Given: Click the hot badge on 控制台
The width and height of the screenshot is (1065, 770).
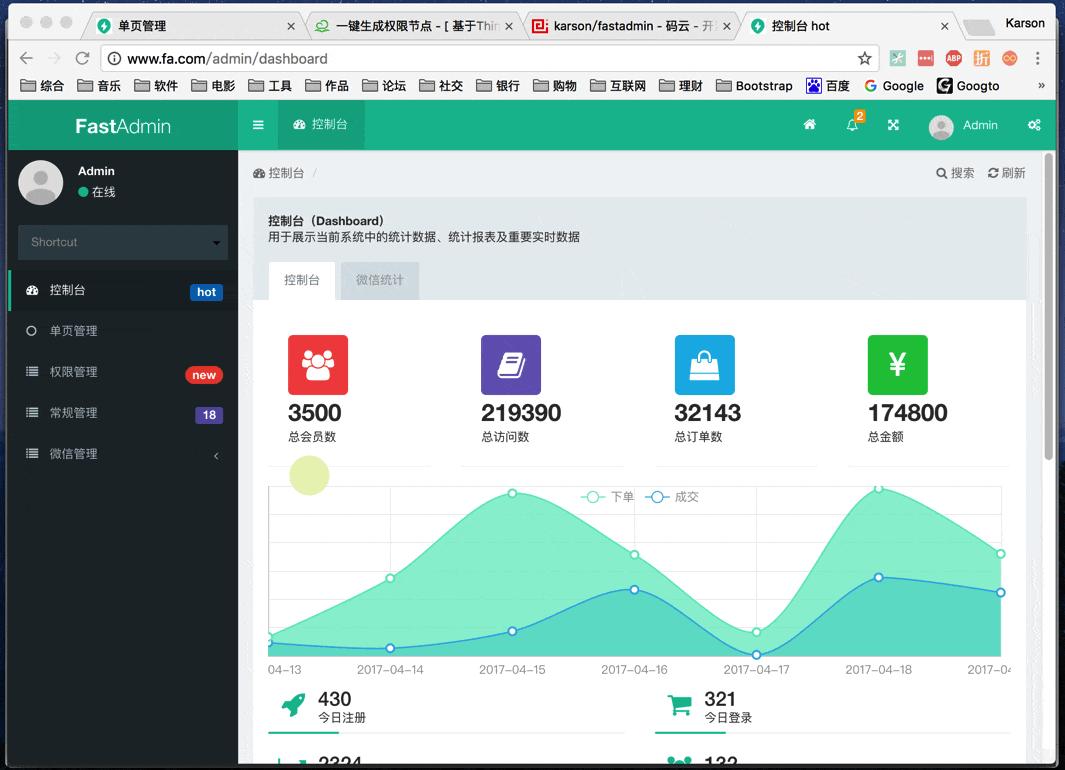Looking at the screenshot, I should click(x=206, y=292).
